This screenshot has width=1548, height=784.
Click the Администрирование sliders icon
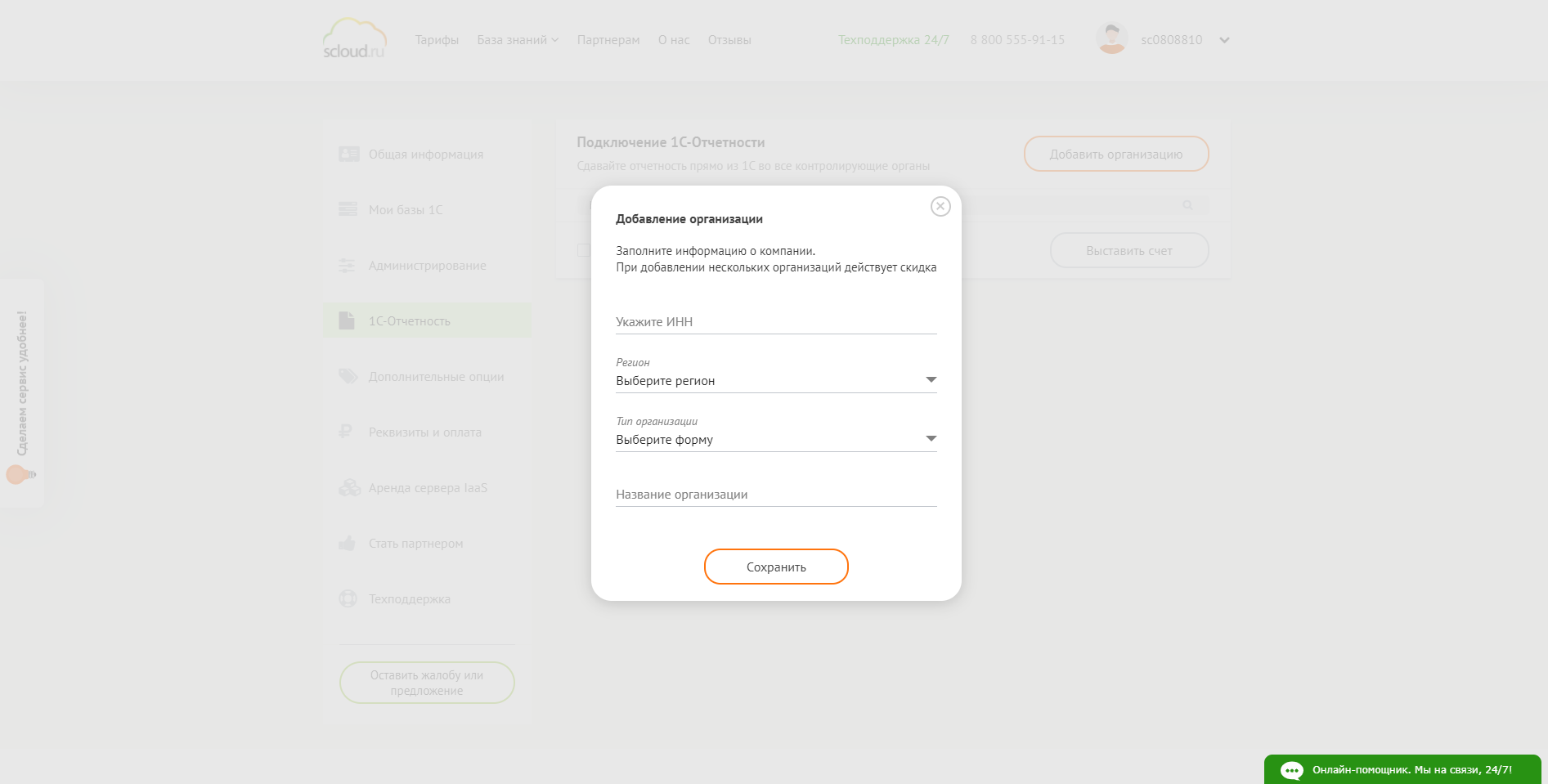point(348,265)
